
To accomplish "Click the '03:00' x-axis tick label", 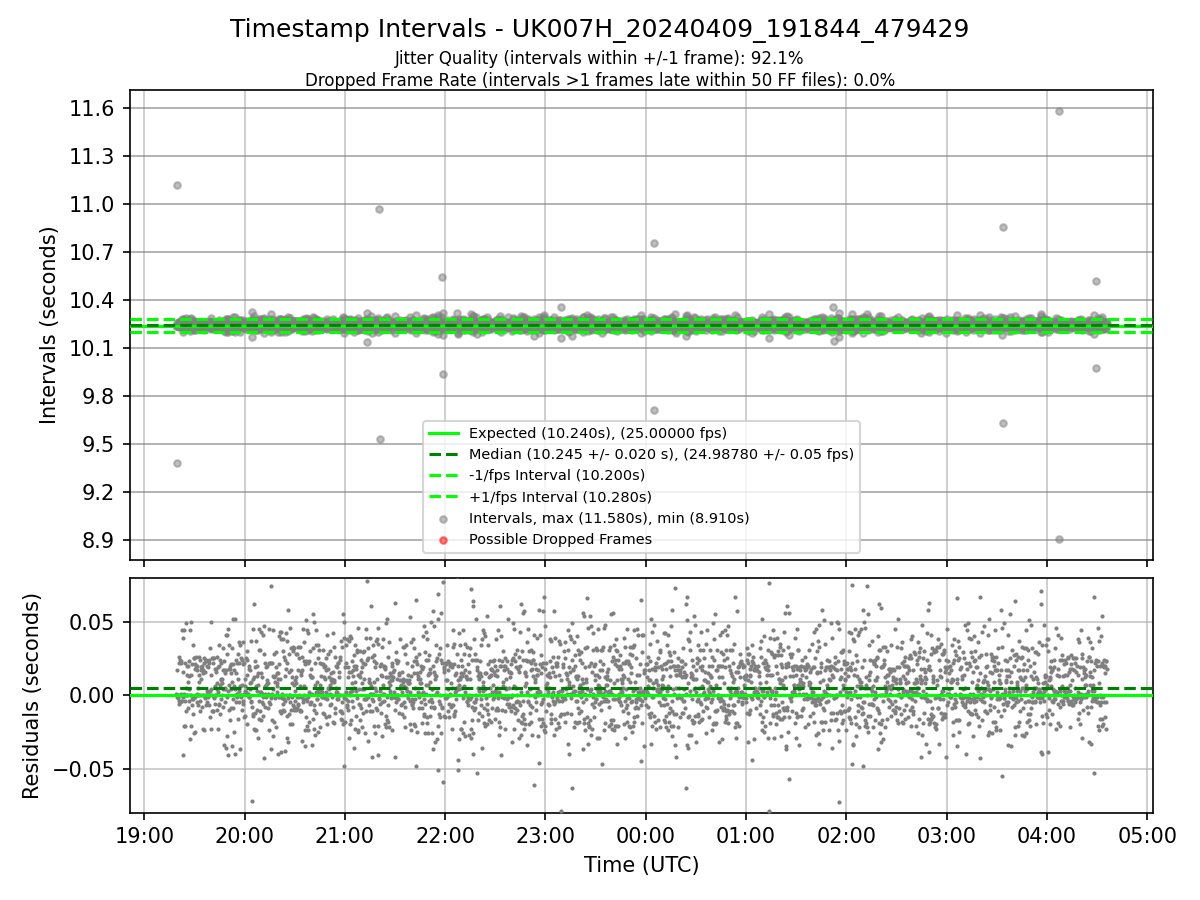I will pyautogui.click(x=946, y=836).
